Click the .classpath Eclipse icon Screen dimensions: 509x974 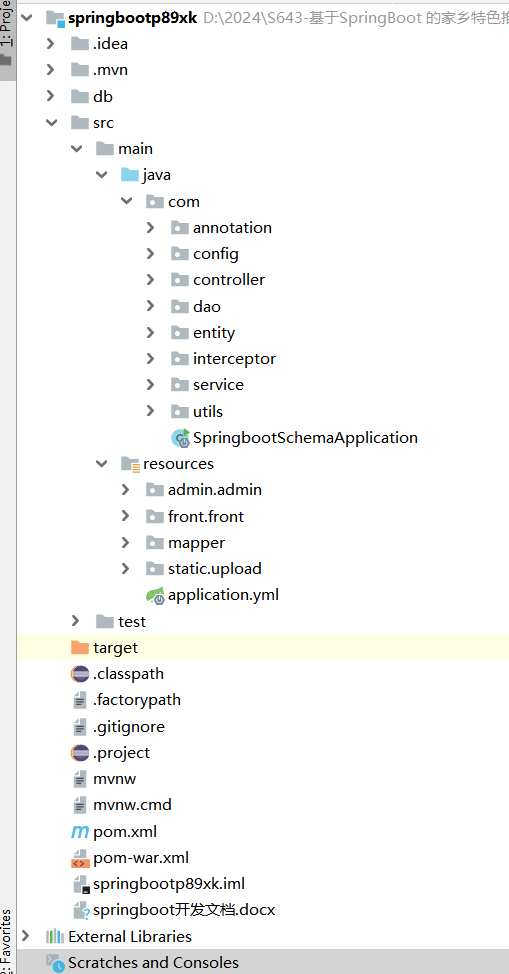[80, 673]
